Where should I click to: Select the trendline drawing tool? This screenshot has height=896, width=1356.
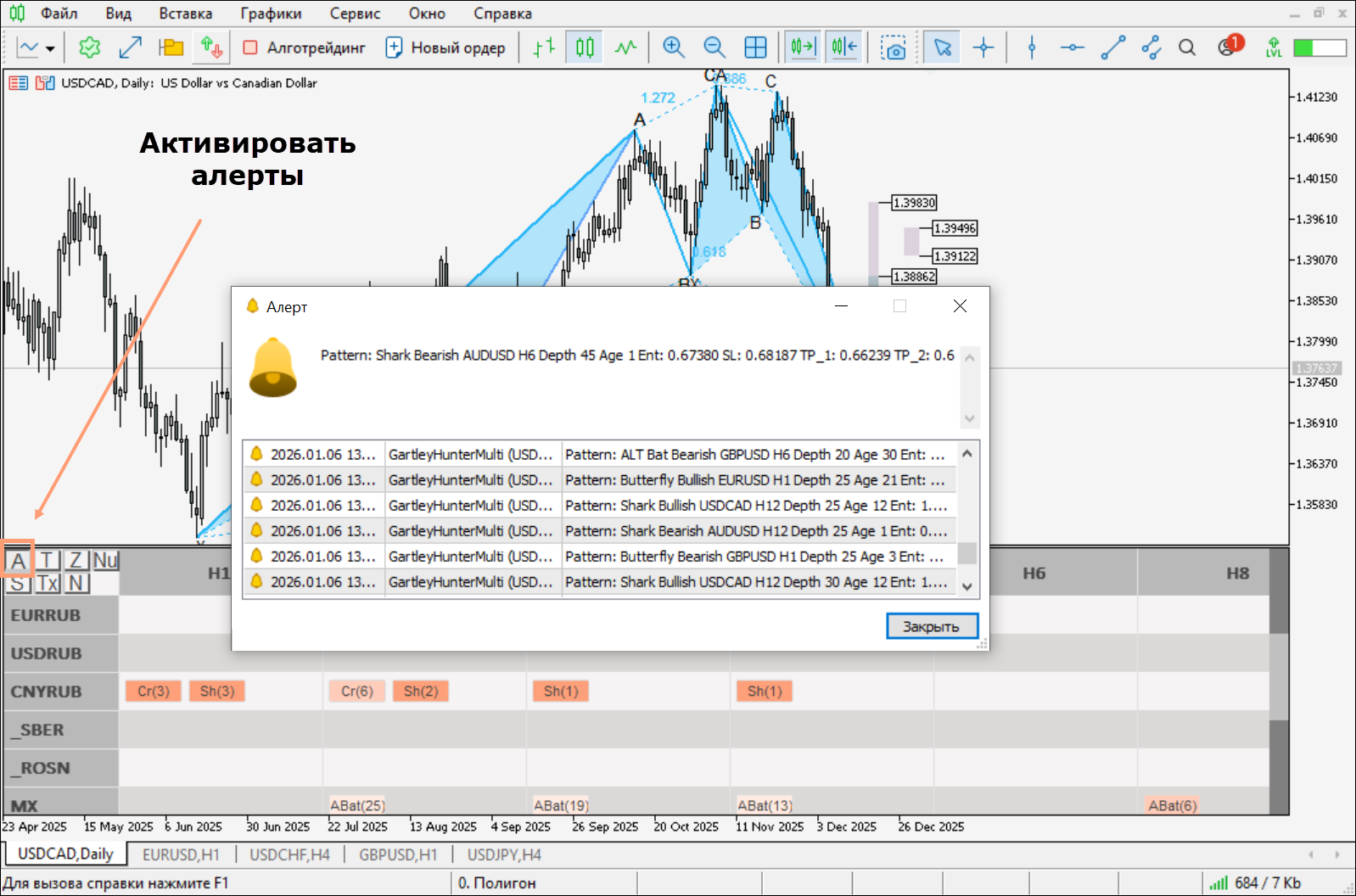(x=1113, y=48)
